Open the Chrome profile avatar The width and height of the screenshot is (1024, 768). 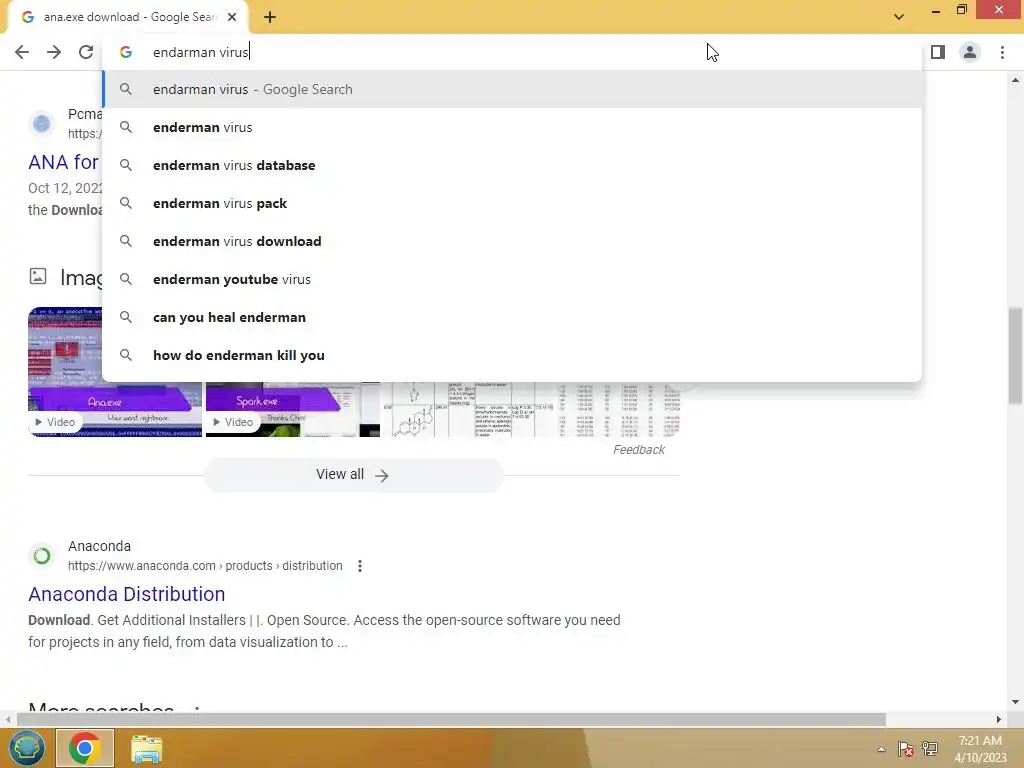tap(970, 52)
